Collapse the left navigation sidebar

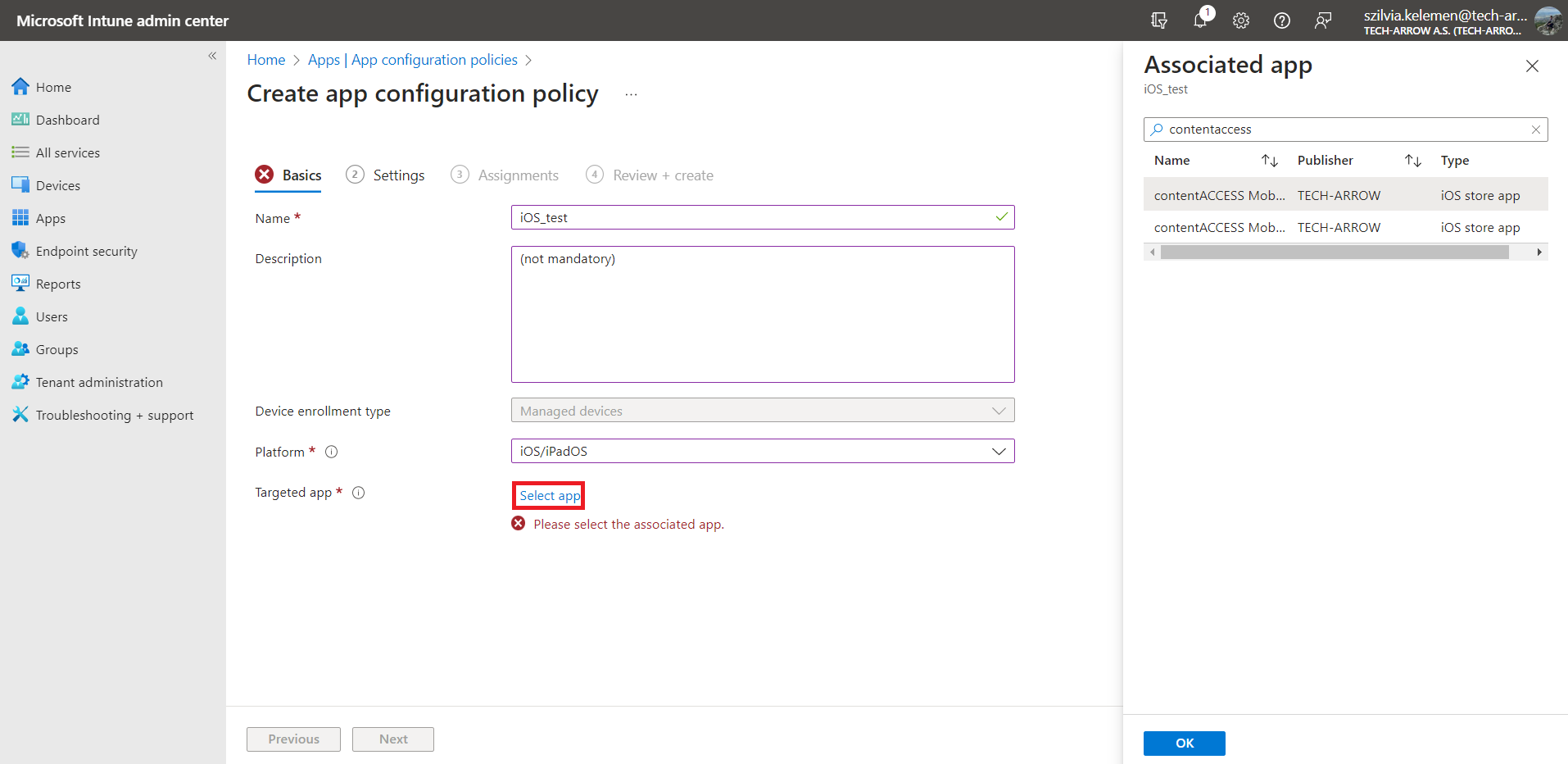coord(212,56)
